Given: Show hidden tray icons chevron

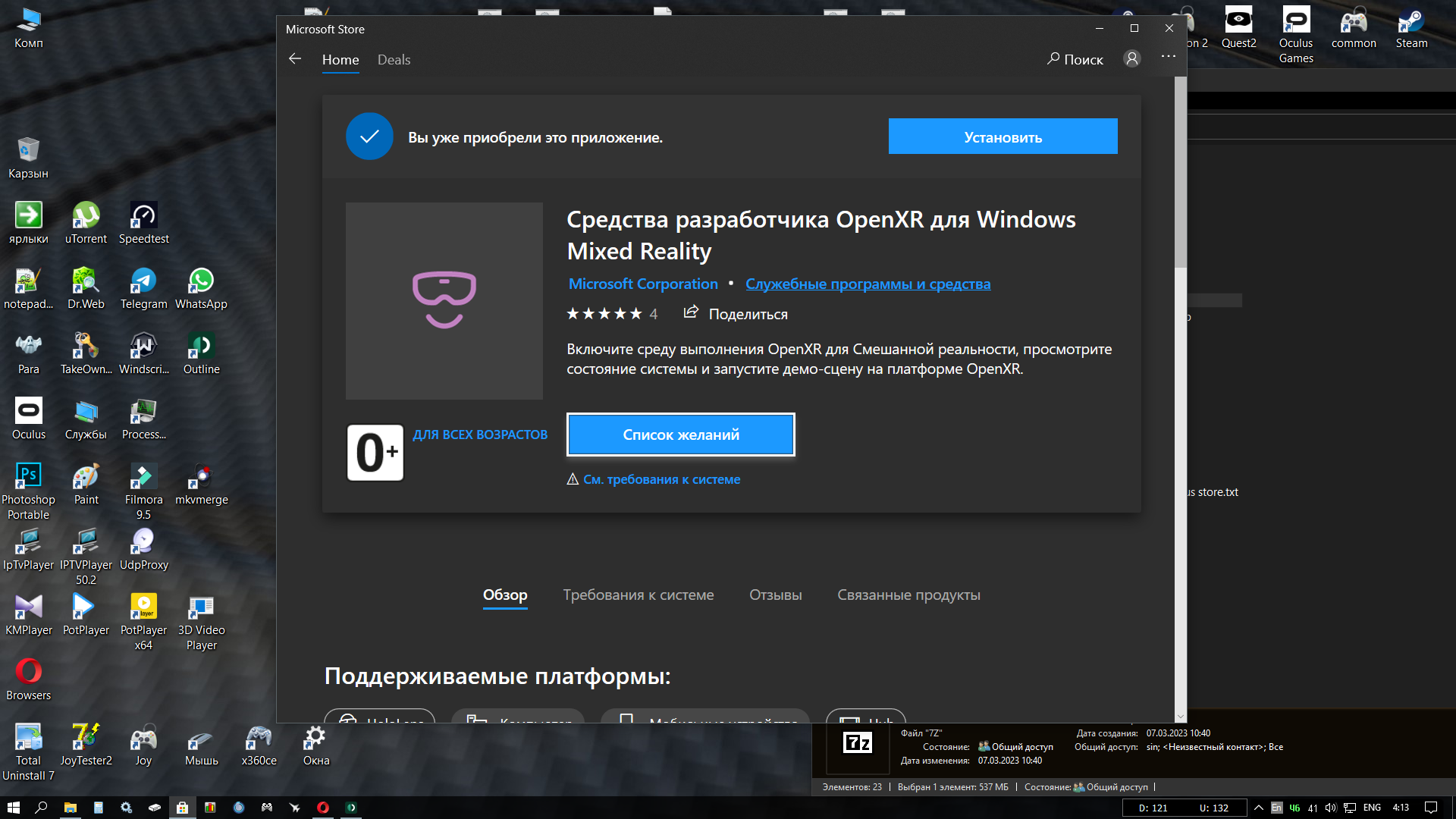Looking at the screenshot, I should (x=1258, y=808).
